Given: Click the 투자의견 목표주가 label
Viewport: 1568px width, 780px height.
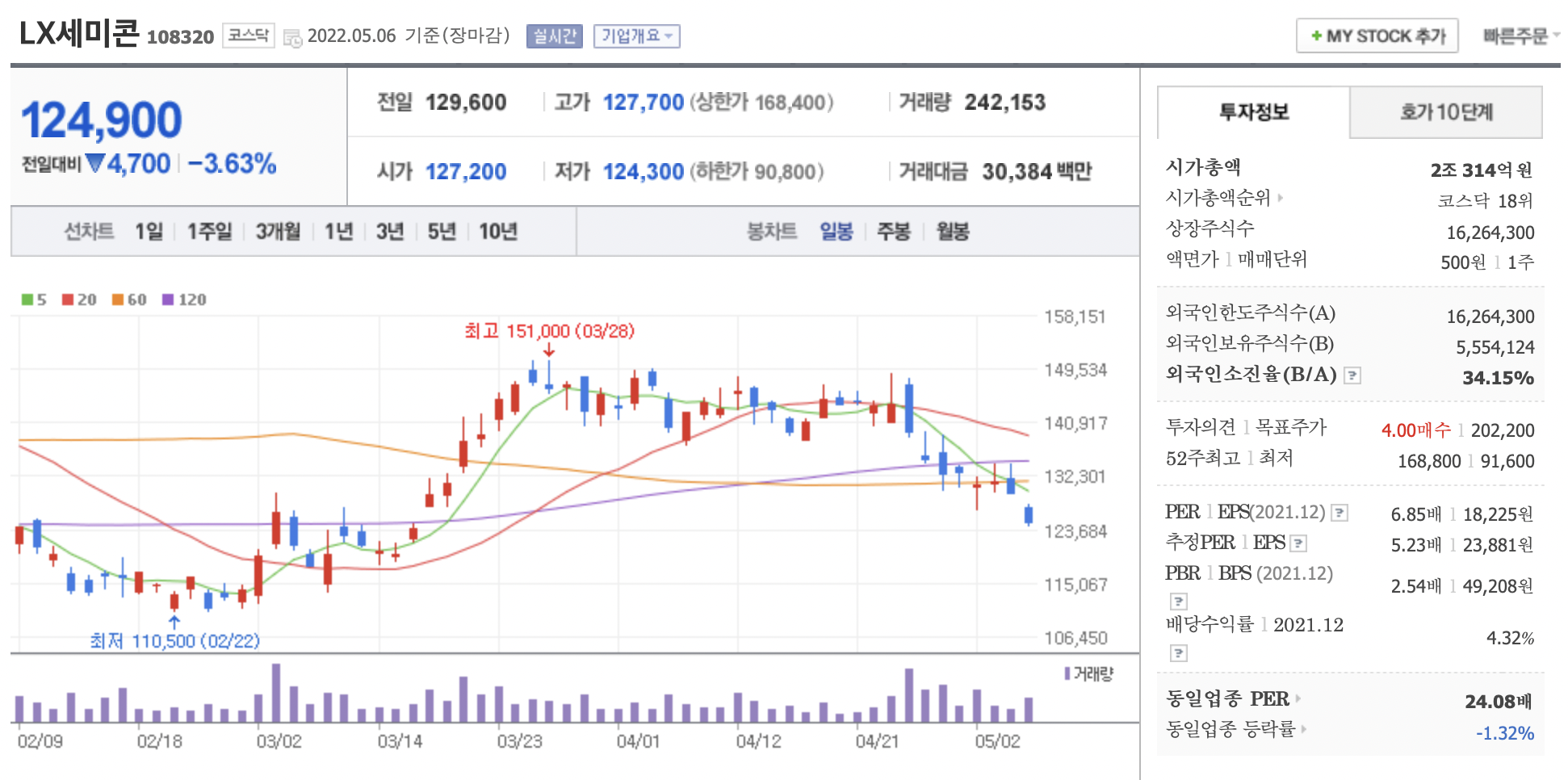Looking at the screenshot, I should coord(1247,427).
